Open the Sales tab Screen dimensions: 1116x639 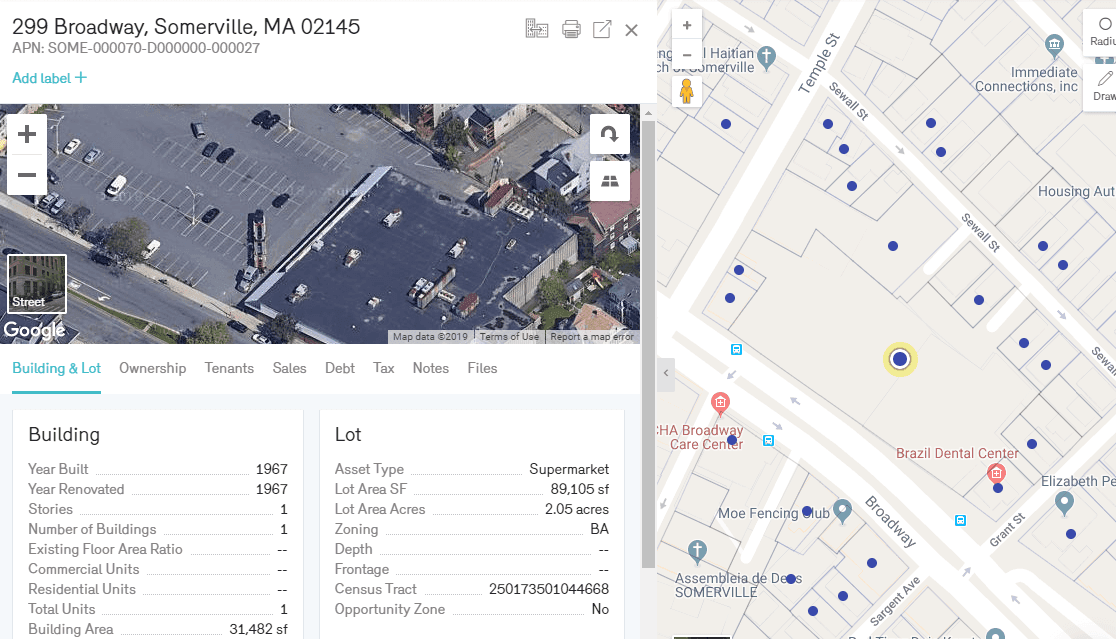pos(289,368)
